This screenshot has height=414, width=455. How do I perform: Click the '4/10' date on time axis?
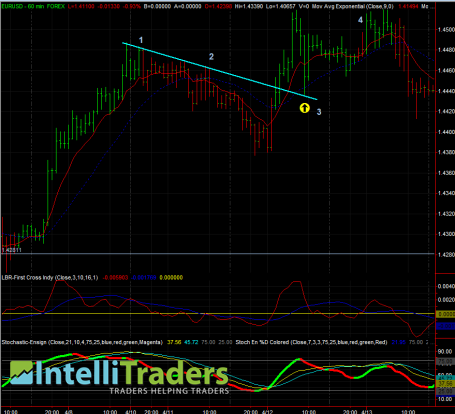coord(131,412)
